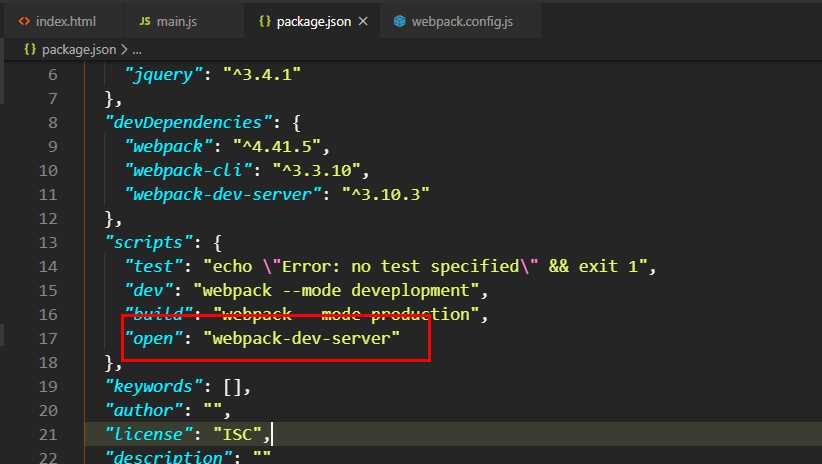Click the "^4.41.5" version value
This screenshot has width=822, height=464.
click(x=277, y=147)
